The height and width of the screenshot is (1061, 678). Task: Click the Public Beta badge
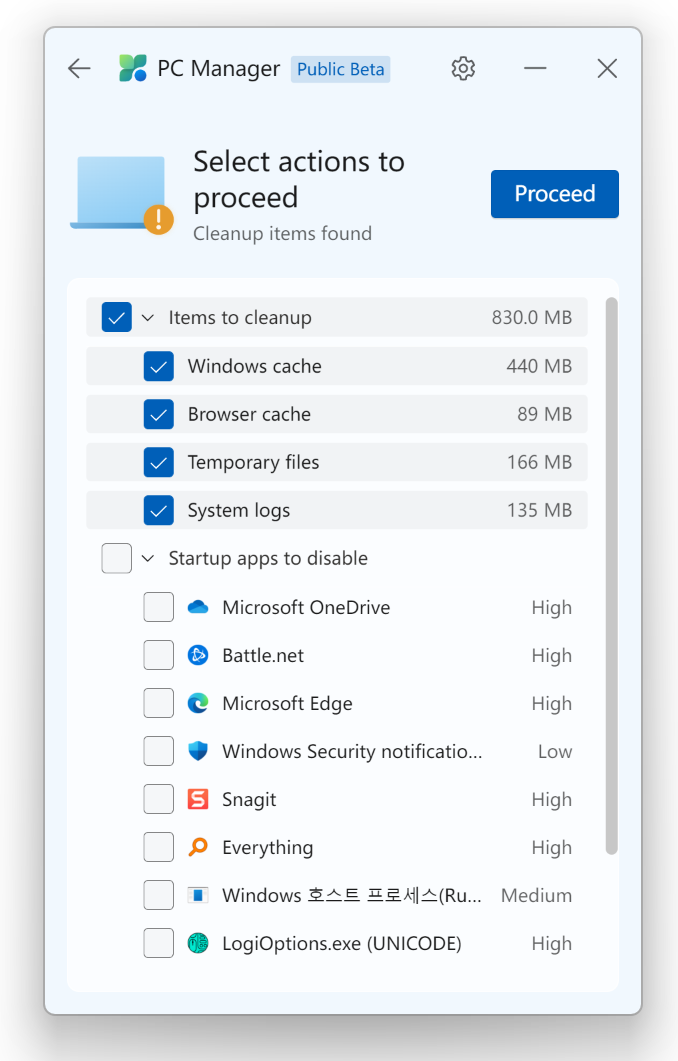pyautogui.click(x=340, y=69)
